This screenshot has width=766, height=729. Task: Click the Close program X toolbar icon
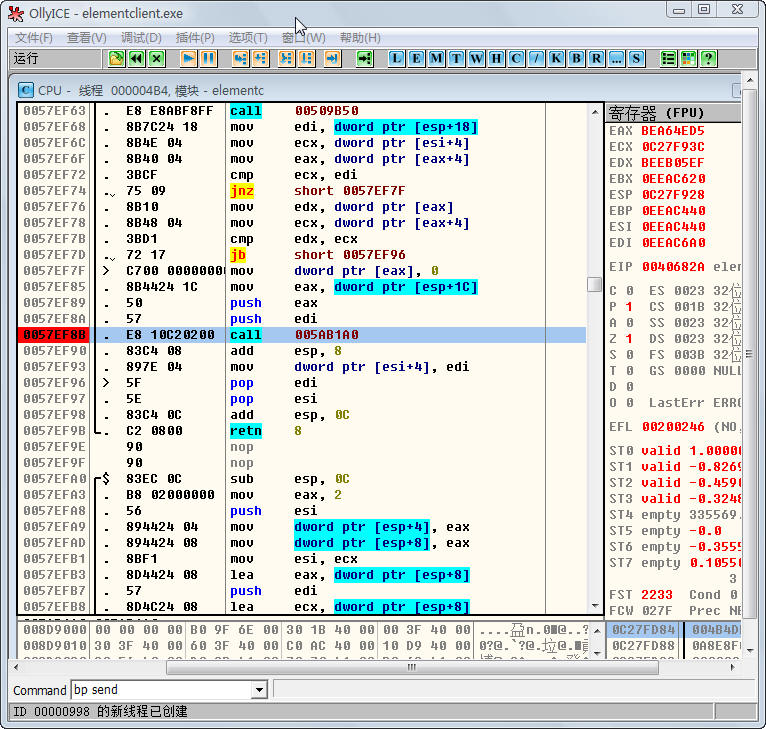point(156,59)
